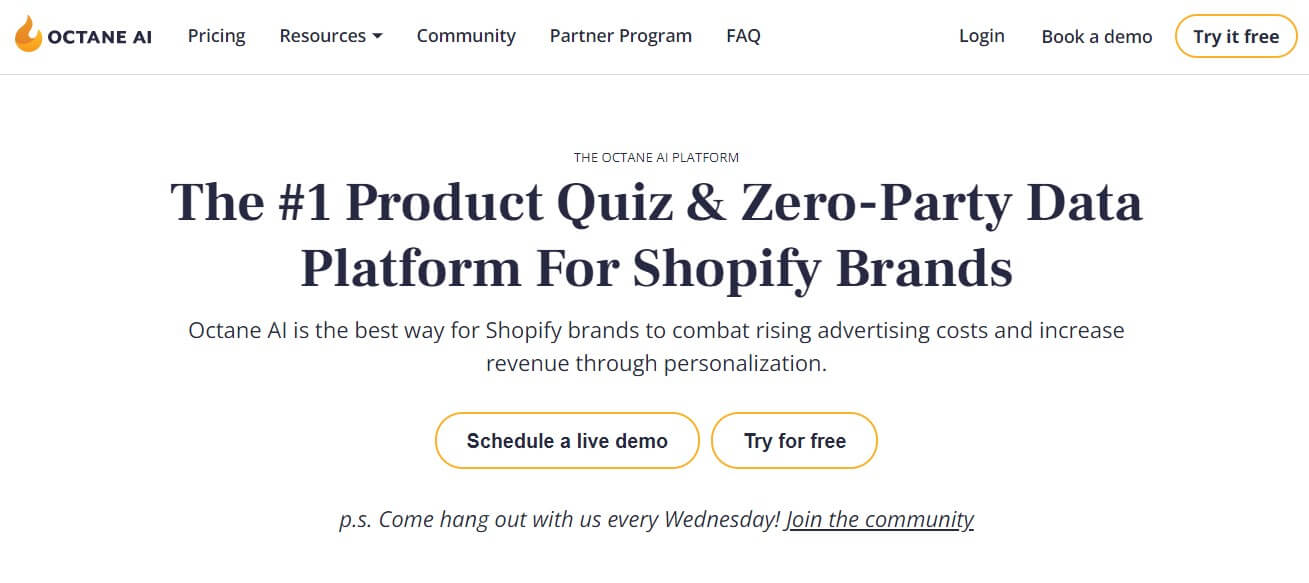Visit the FAQ page
Viewport: 1309px width, 583px height.
[743, 36]
